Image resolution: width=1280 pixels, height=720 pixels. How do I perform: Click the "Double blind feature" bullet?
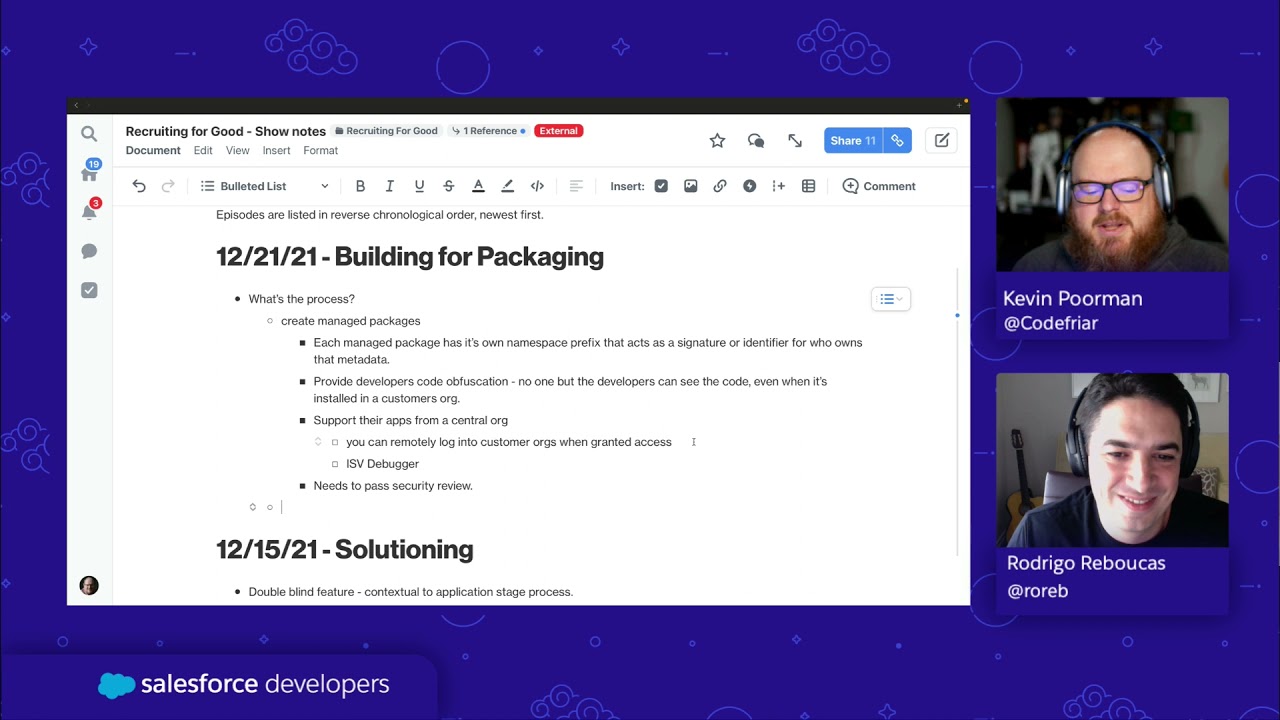pyautogui.click(x=410, y=592)
